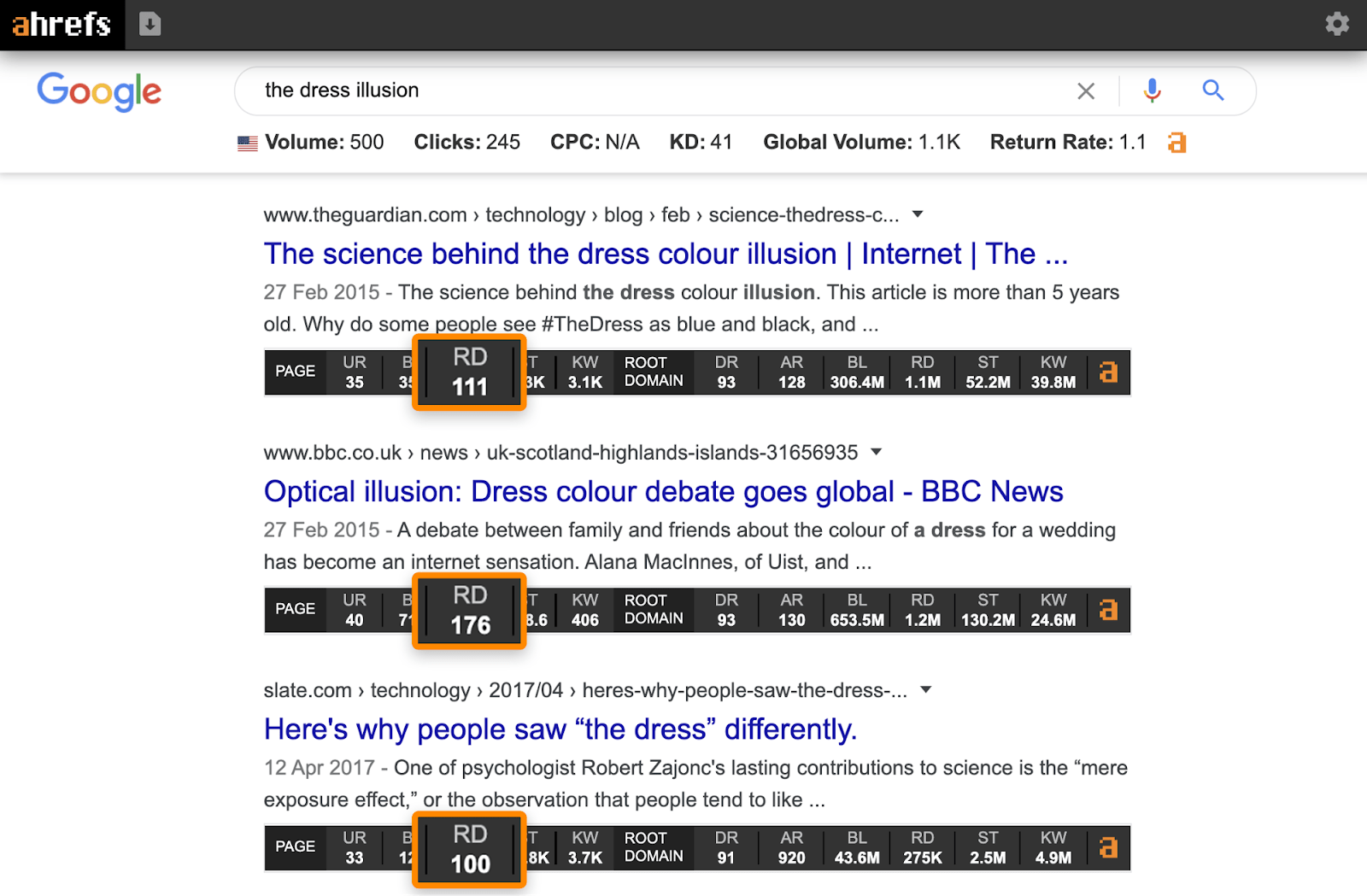Click highlighted RD 176 metric for BBC
Screen dimensions: 1367x896
pyautogui.click(x=469, y=611)
